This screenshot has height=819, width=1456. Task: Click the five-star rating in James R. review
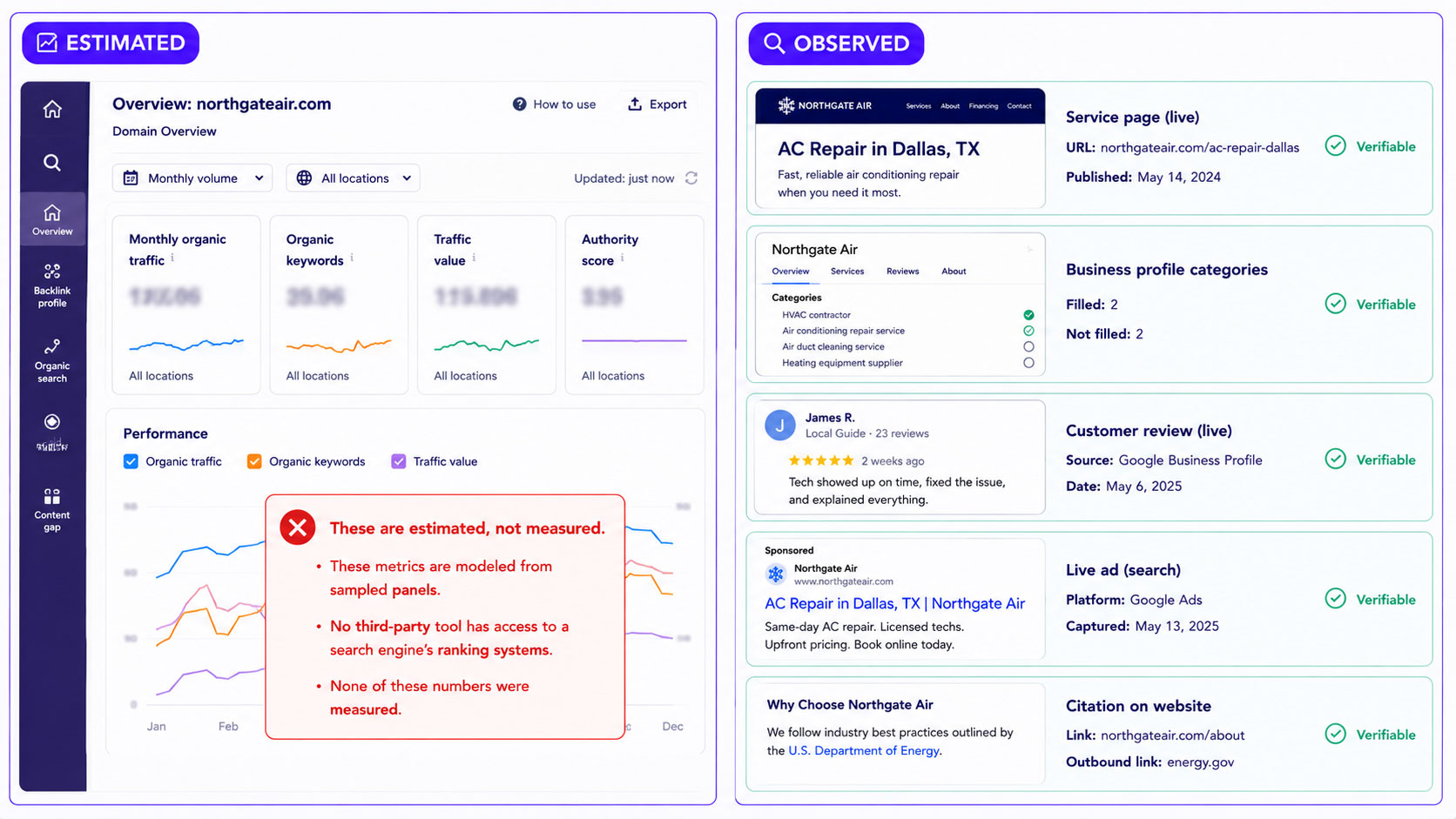(x=820, y=460)
